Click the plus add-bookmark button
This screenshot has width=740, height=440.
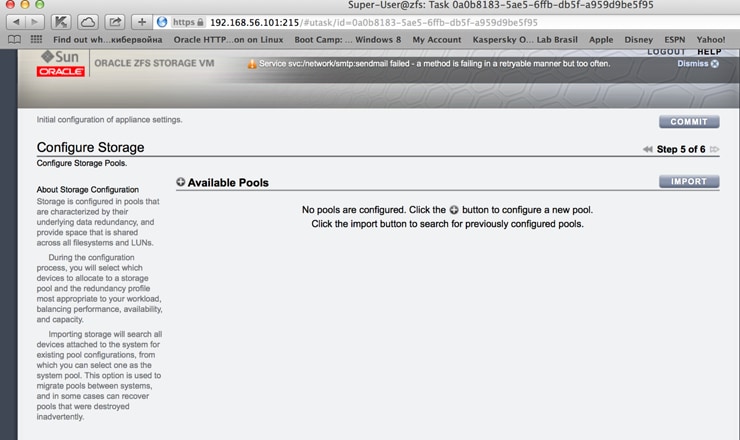tap(142, 22)
